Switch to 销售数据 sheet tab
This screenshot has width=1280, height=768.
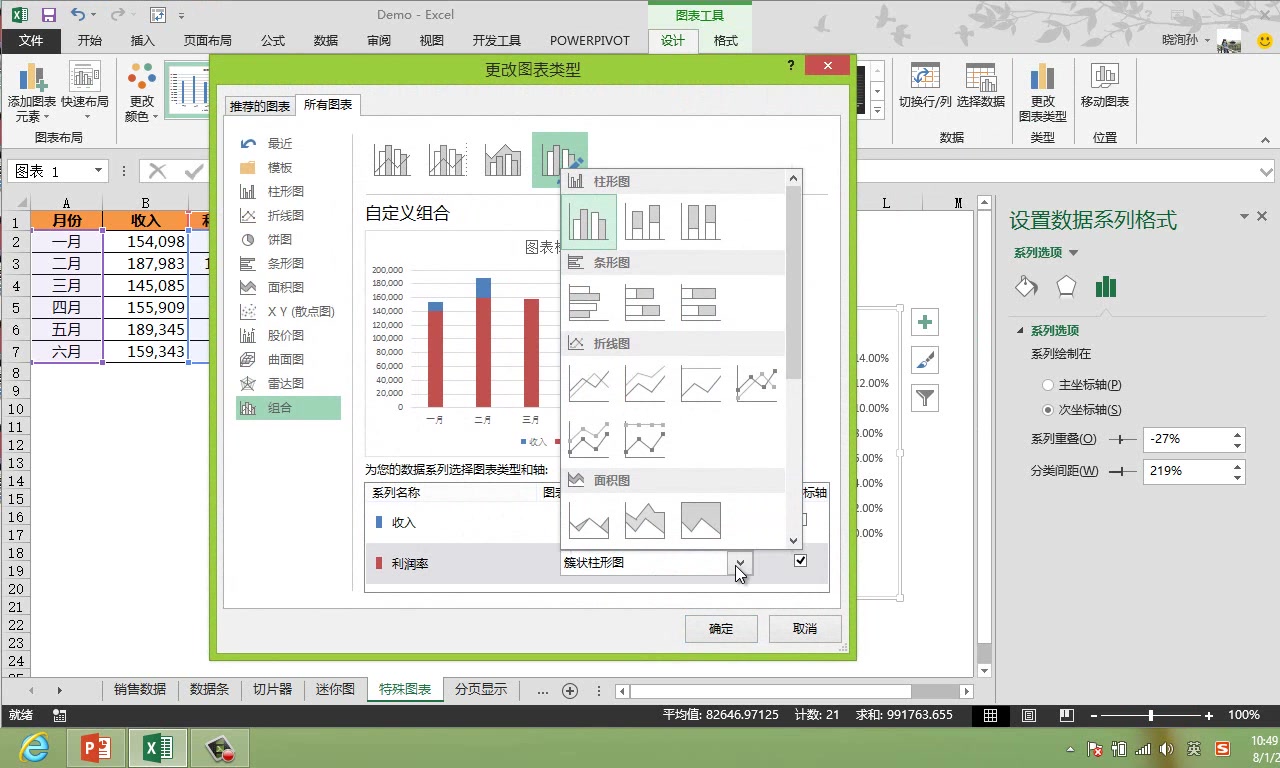click(140, 690)
